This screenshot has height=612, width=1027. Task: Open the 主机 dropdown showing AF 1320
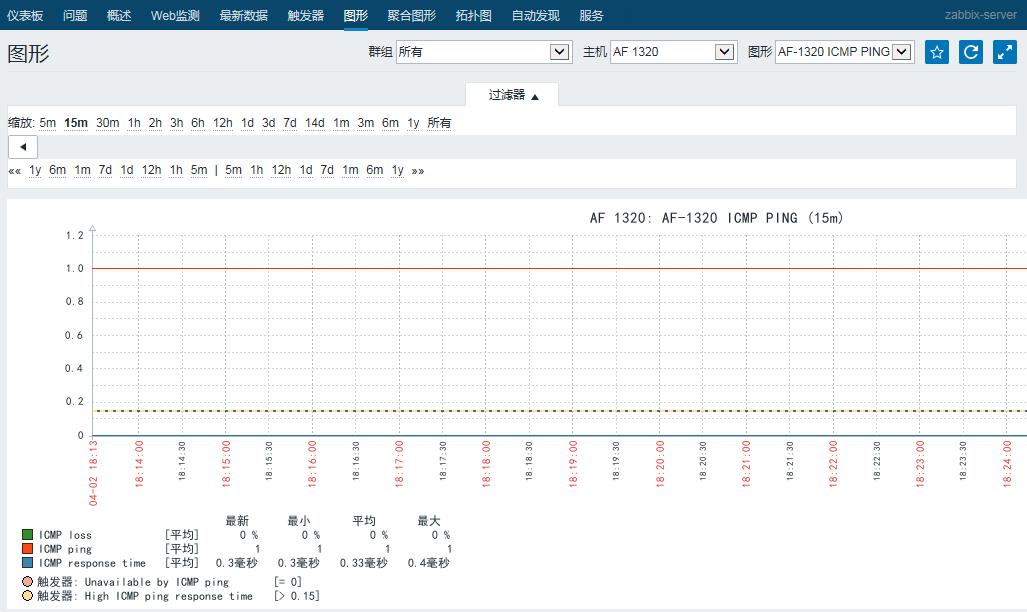tap(673, 52)
